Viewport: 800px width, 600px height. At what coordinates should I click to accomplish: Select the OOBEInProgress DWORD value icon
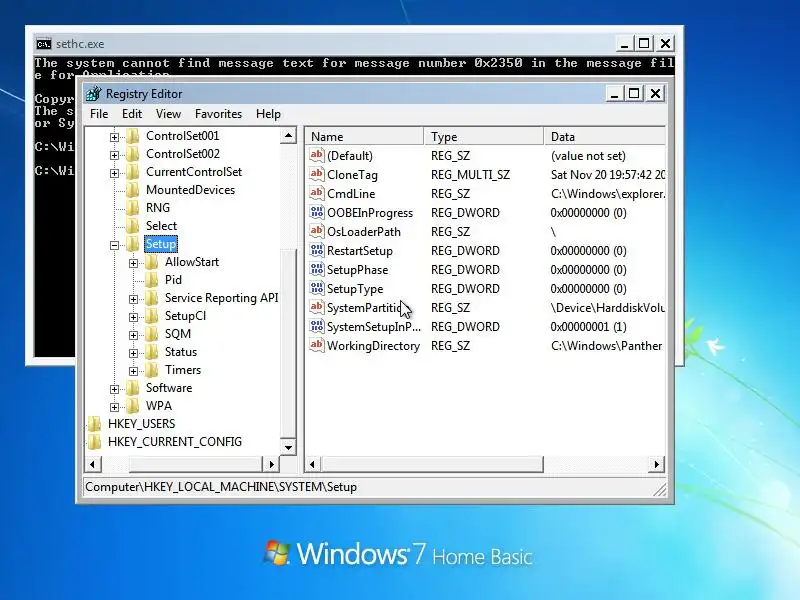[x=317, y=212]
